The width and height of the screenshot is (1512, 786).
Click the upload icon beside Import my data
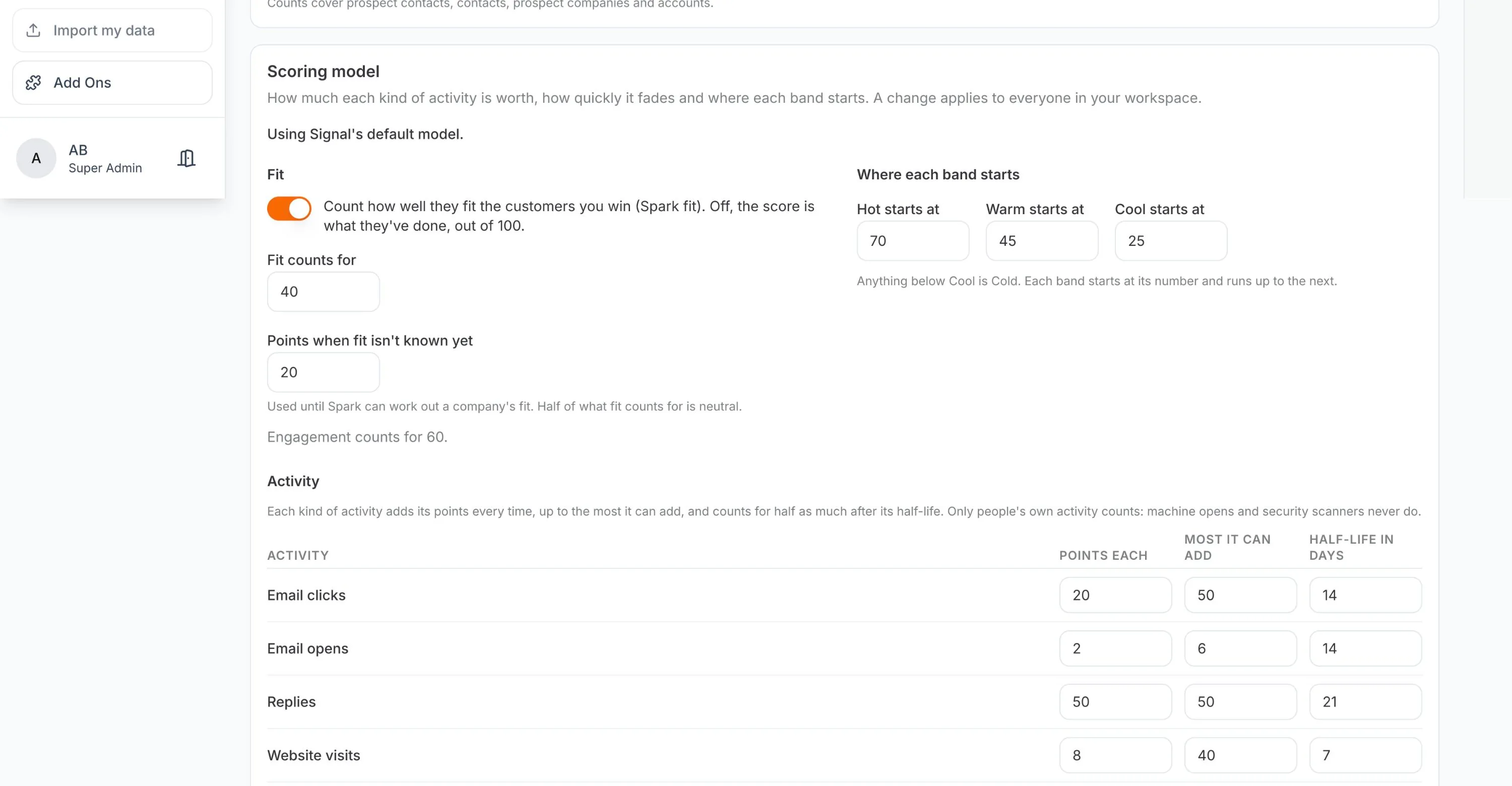coord(33,30)
